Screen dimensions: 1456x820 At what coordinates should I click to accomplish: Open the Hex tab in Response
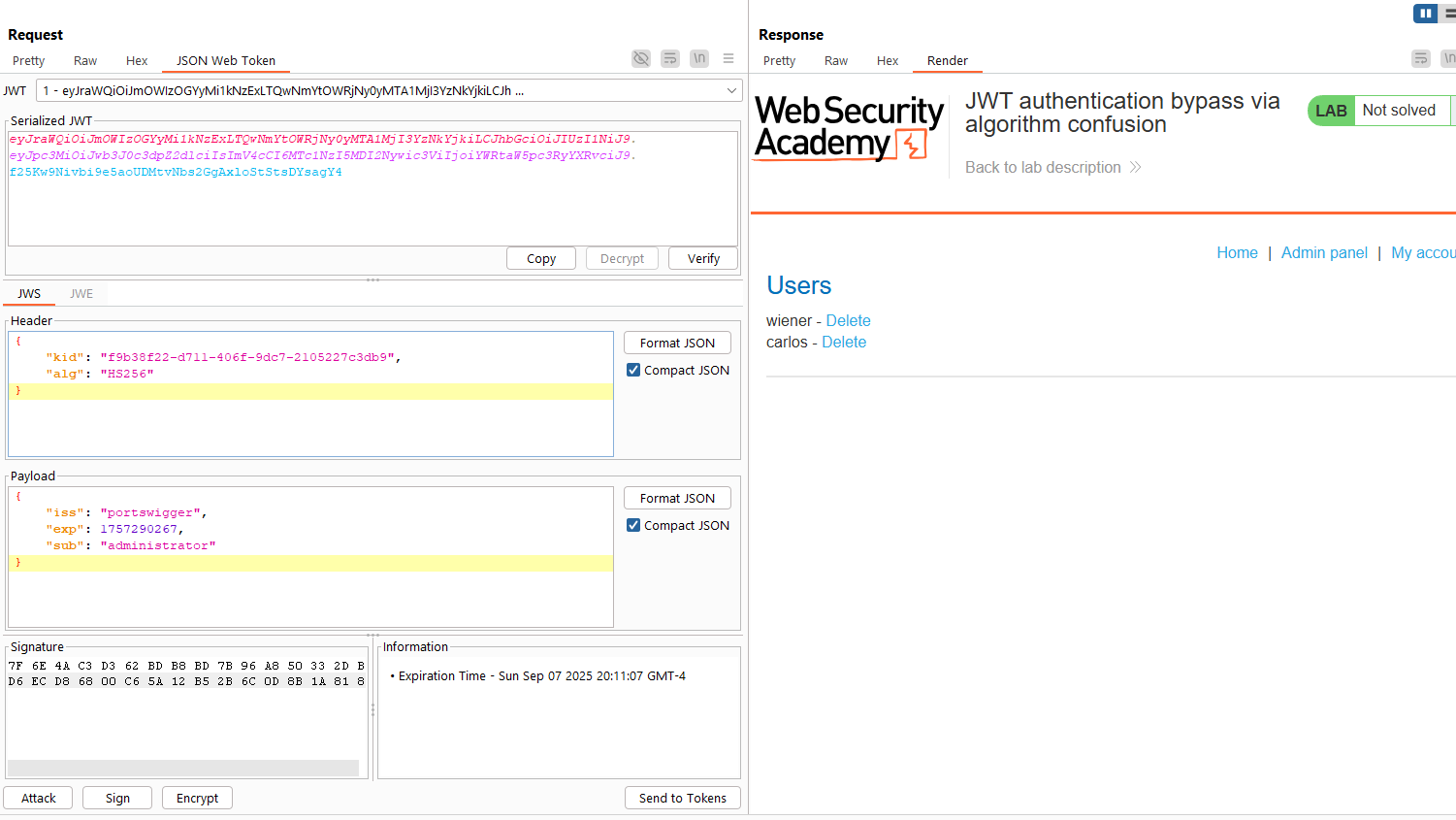point(887,61)
